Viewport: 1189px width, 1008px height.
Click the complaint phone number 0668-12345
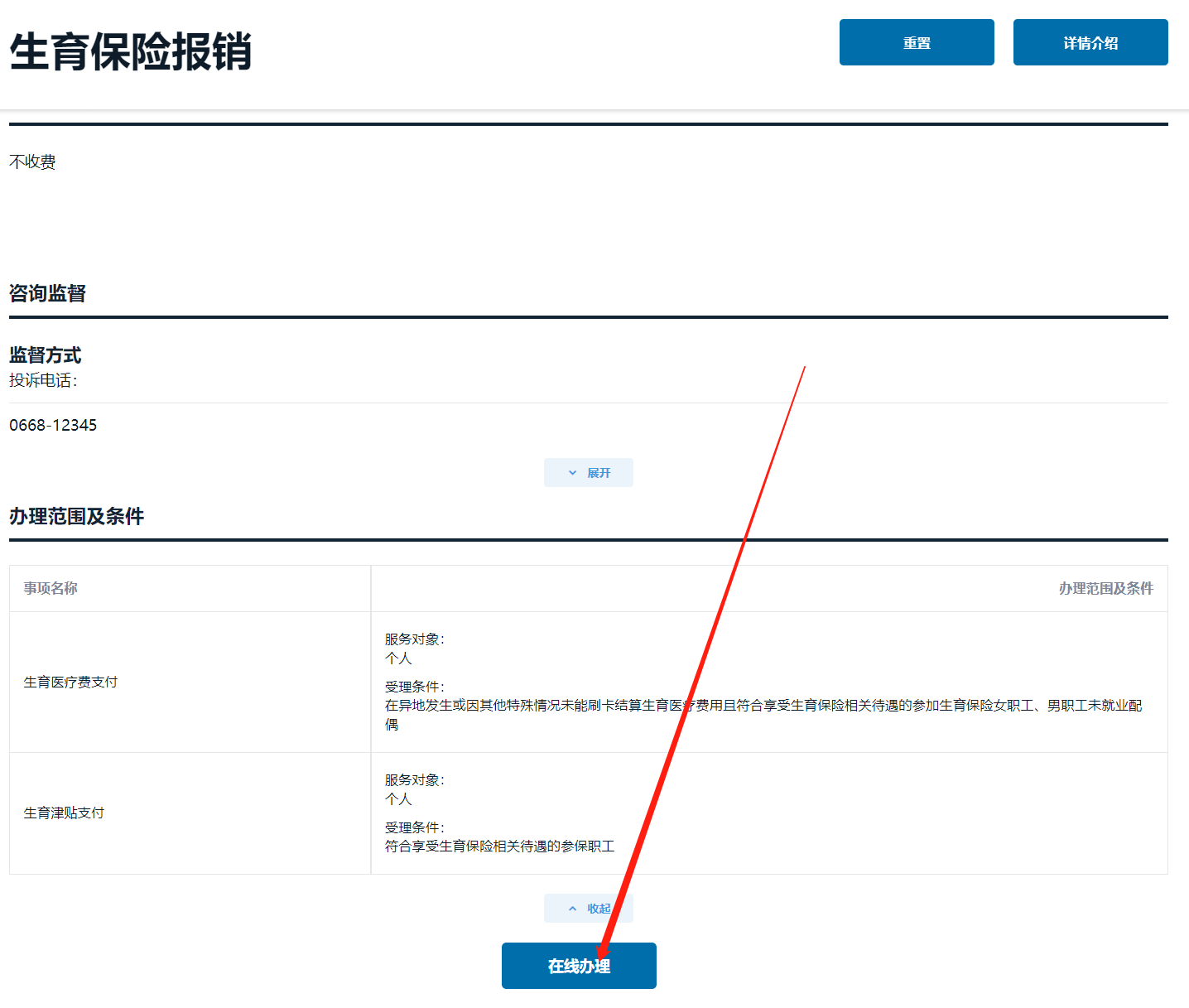pos(53,425)
